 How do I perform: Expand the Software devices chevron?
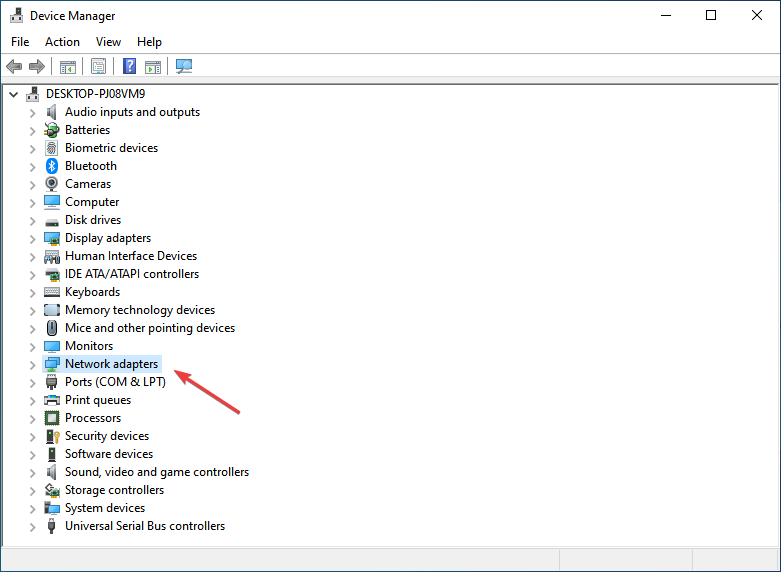pyautogui.click(x=32, y=454)
